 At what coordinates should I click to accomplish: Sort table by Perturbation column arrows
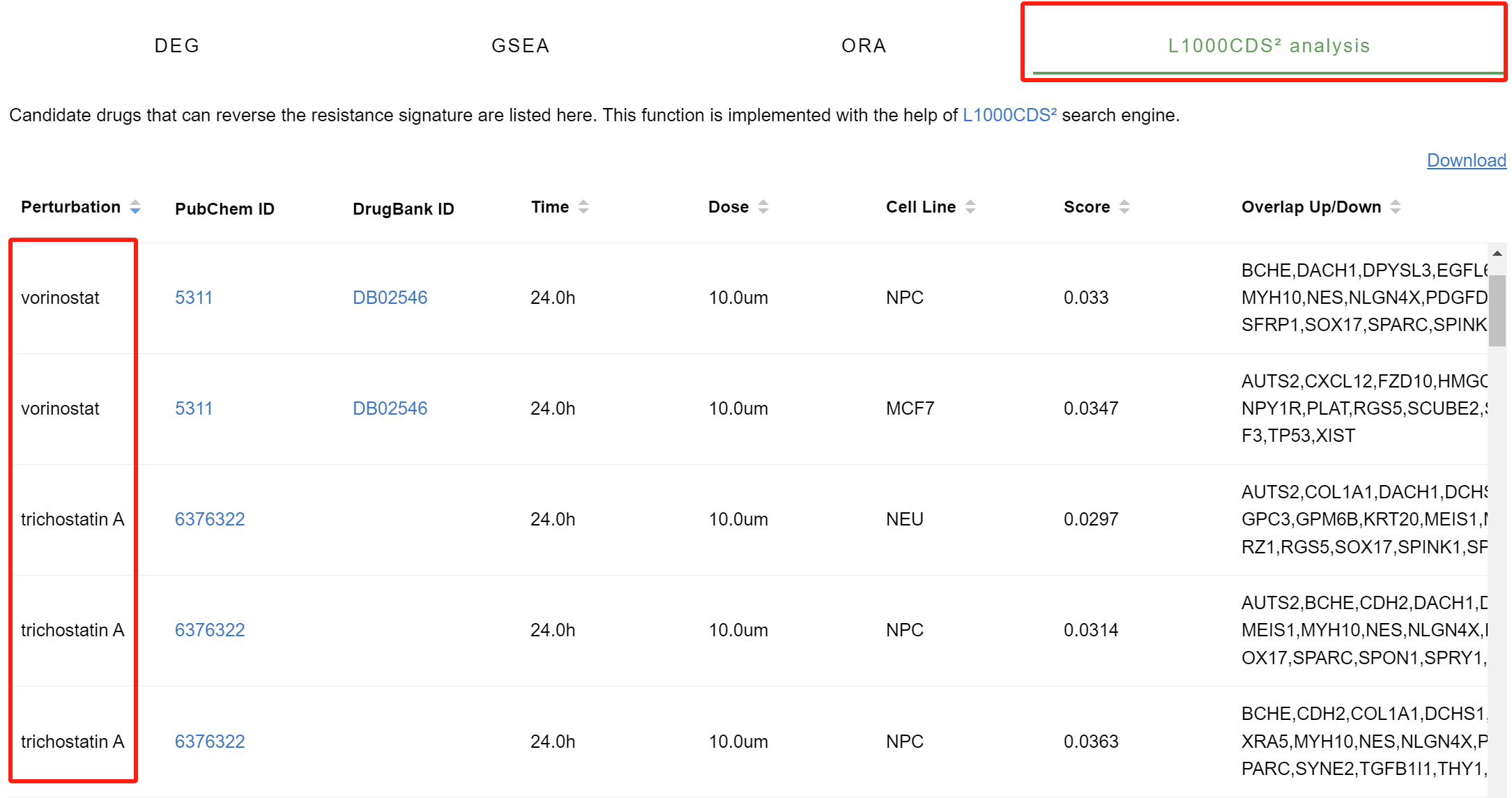[x=135, y=207]
